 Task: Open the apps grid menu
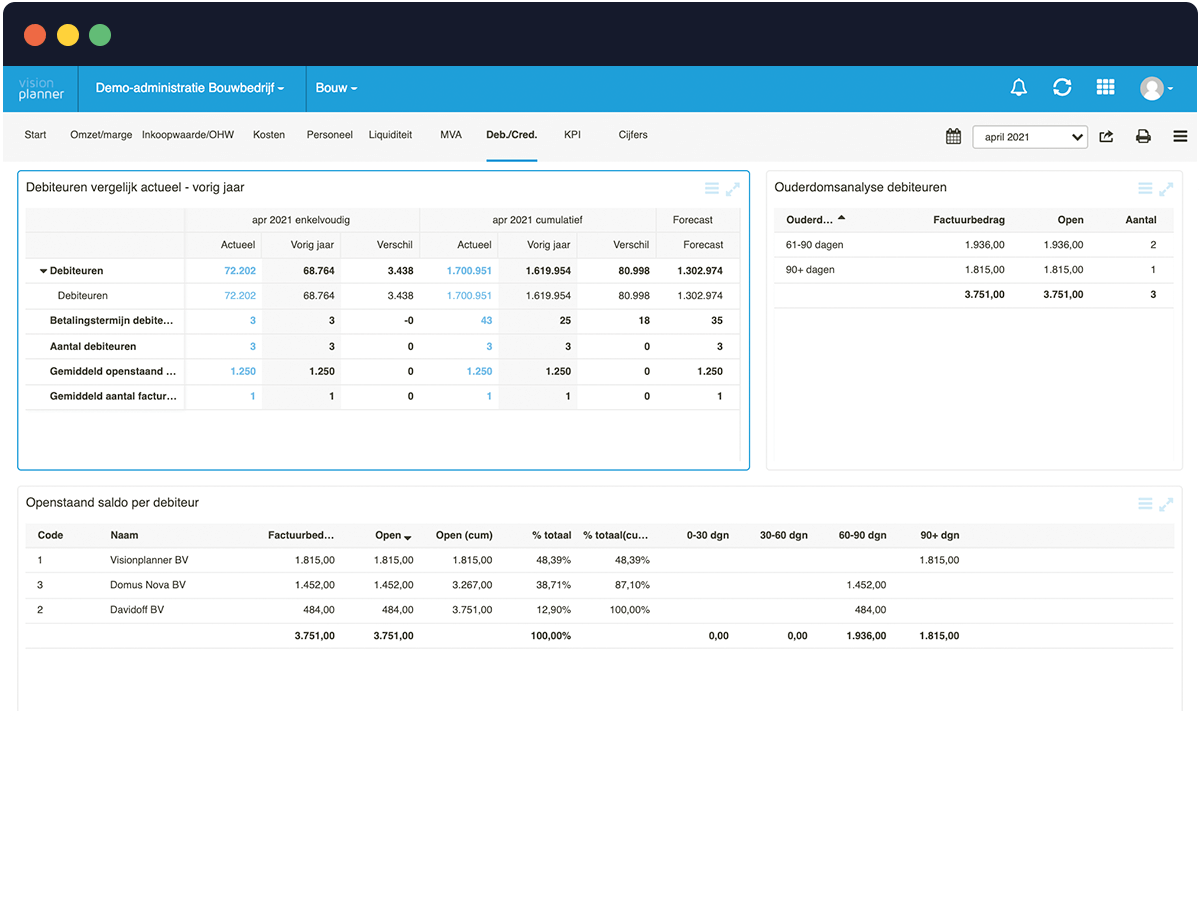click(1105, 88)
